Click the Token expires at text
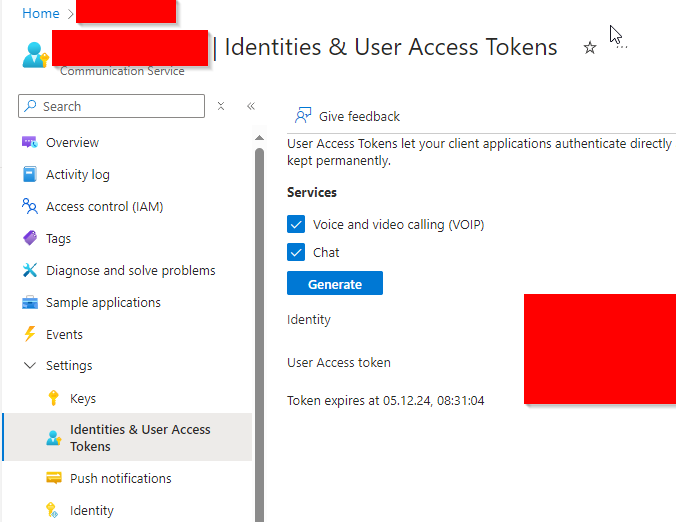 (385, 400)
